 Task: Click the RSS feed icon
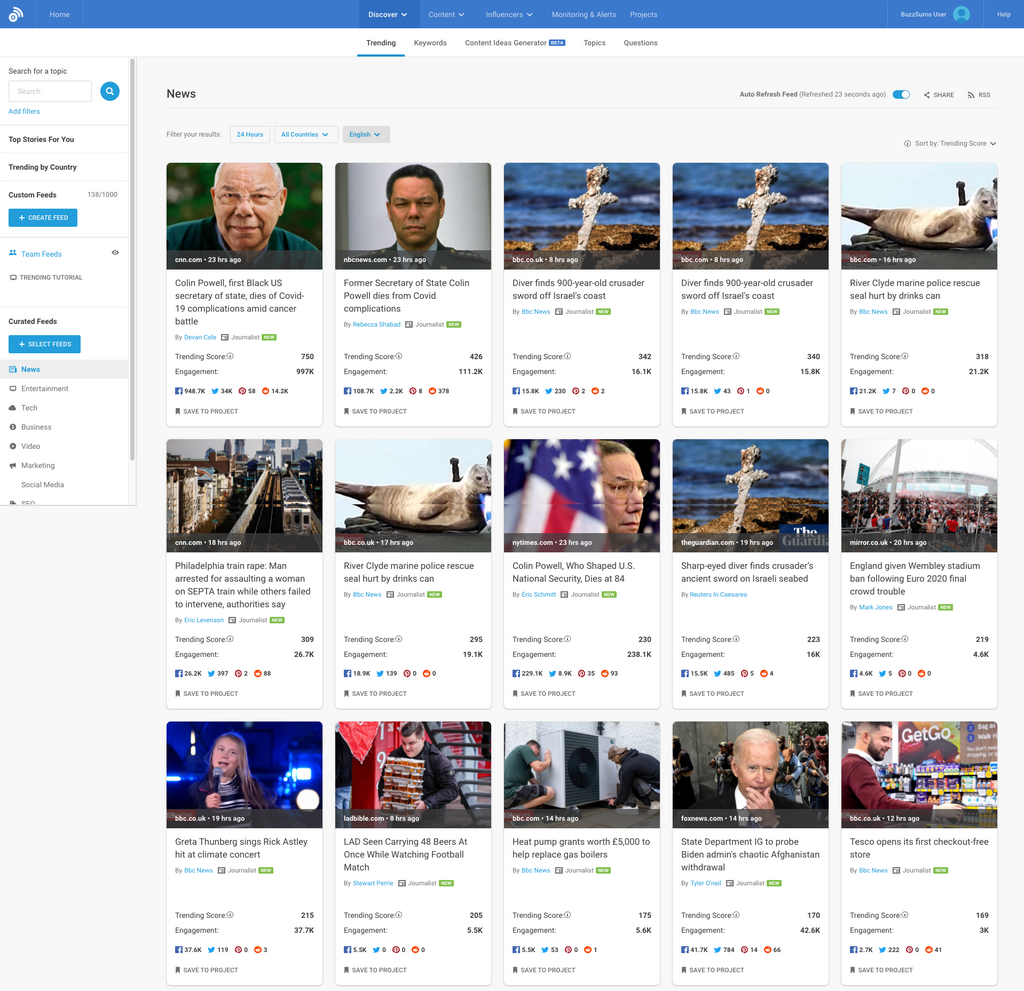[971, 95]
